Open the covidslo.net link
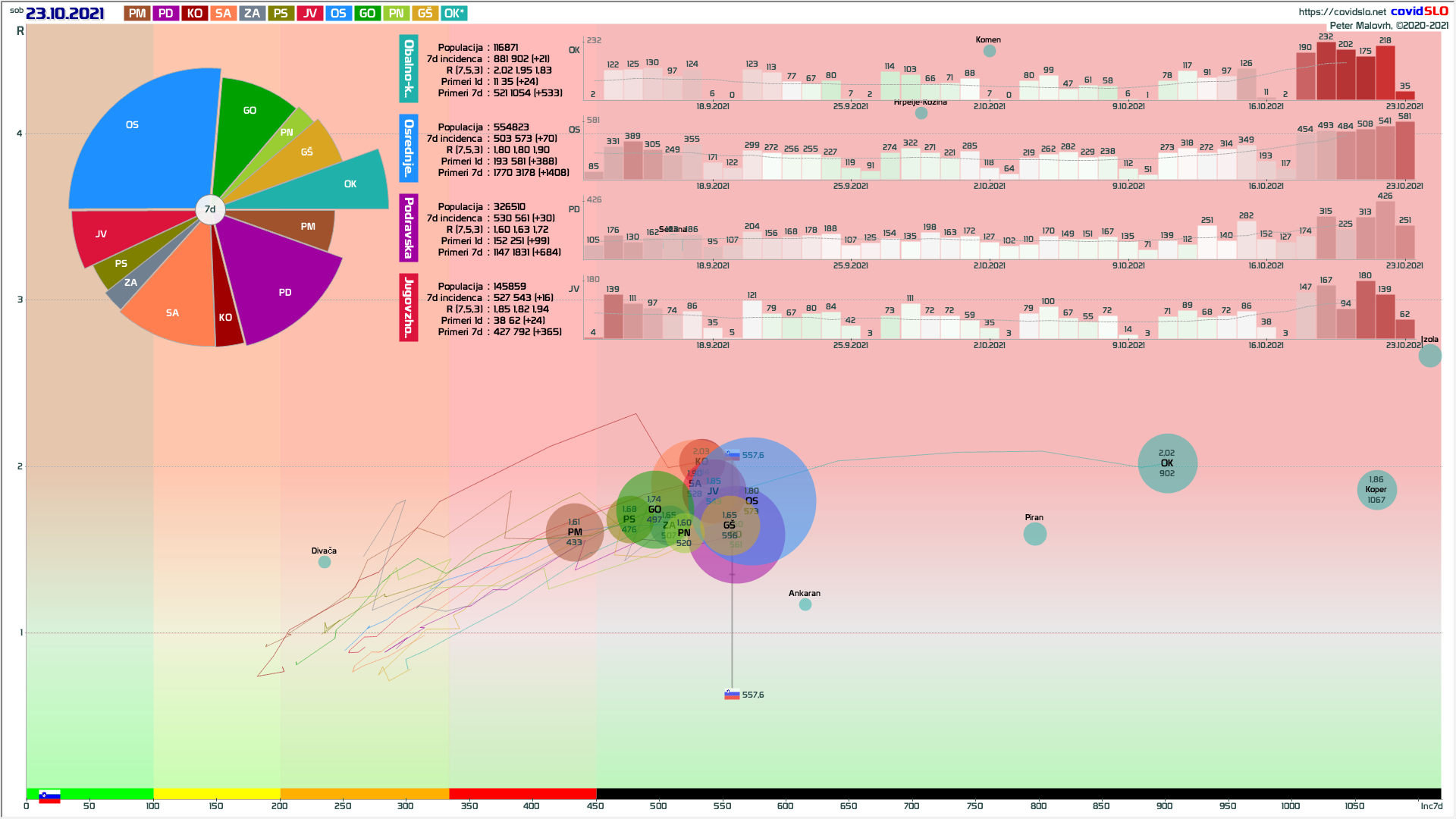 point(1341,11)
